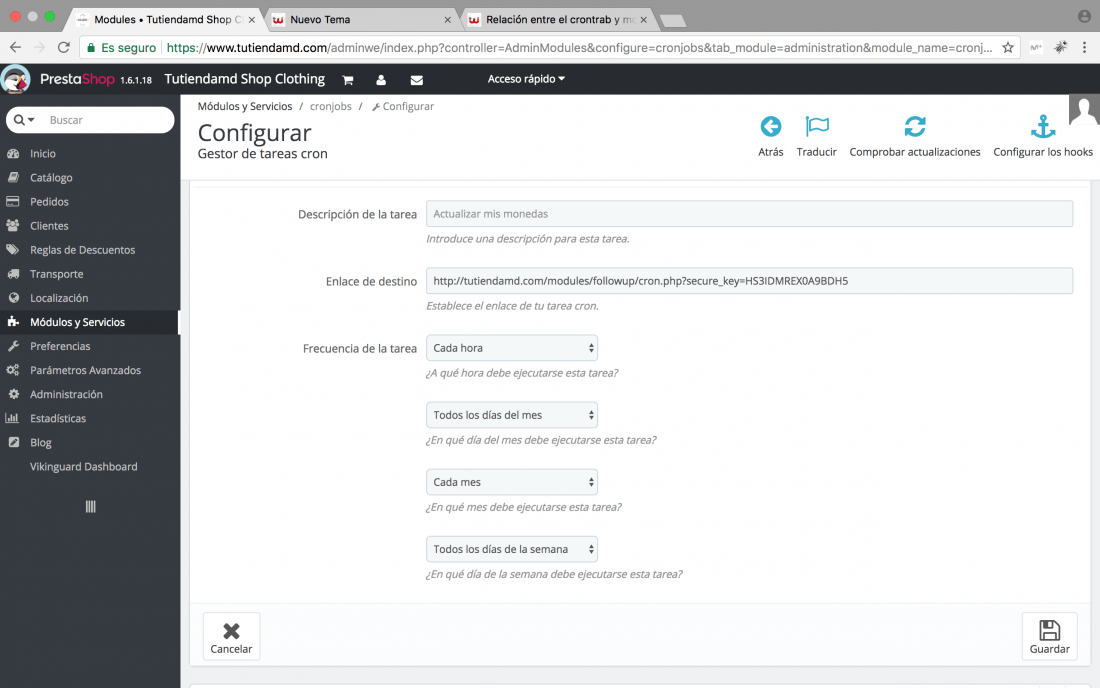The height and width of the screenshot is (688, 1100).
Task: Click green padlock secure icon
Action: coord(90,48)
